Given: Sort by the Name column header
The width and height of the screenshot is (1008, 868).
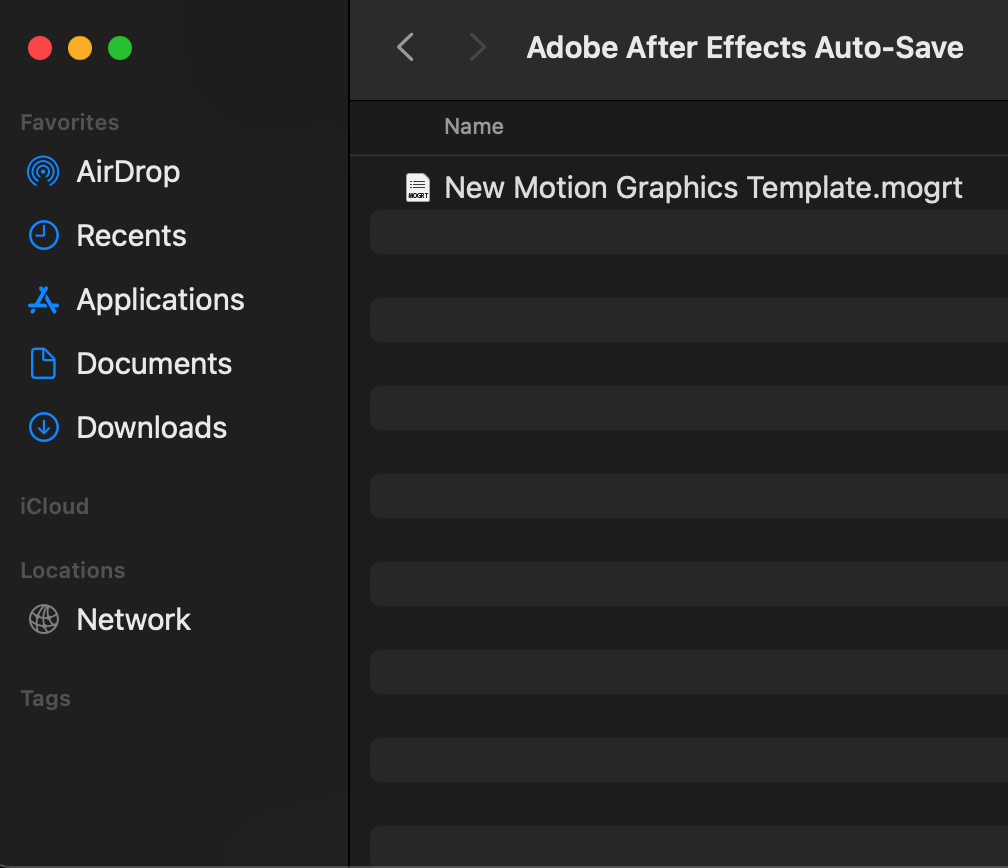Looking at the screenshot, I should tap(474, 127).
